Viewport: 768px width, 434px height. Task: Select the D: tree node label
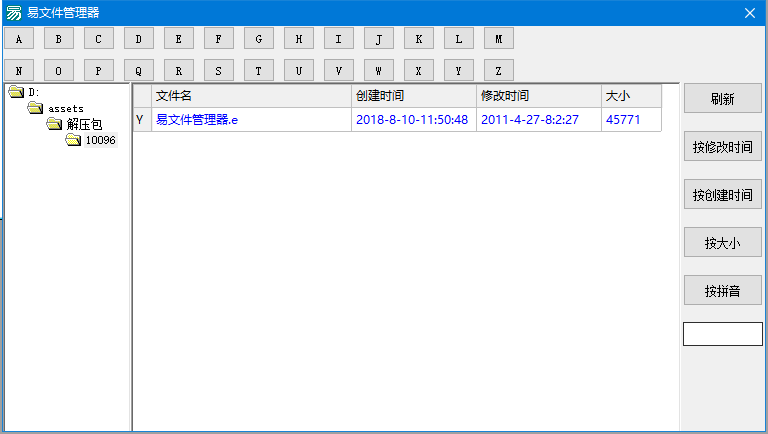coord(33,92)
